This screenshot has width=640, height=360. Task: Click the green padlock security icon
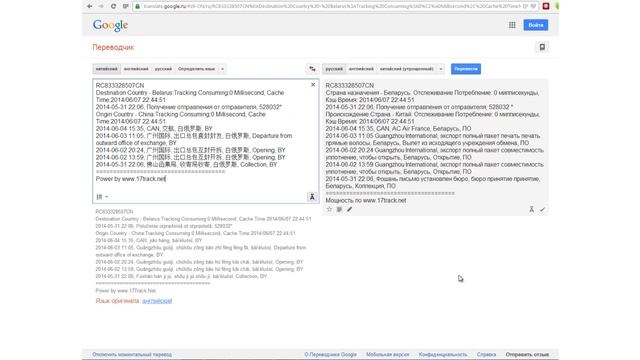pos(138,6)
